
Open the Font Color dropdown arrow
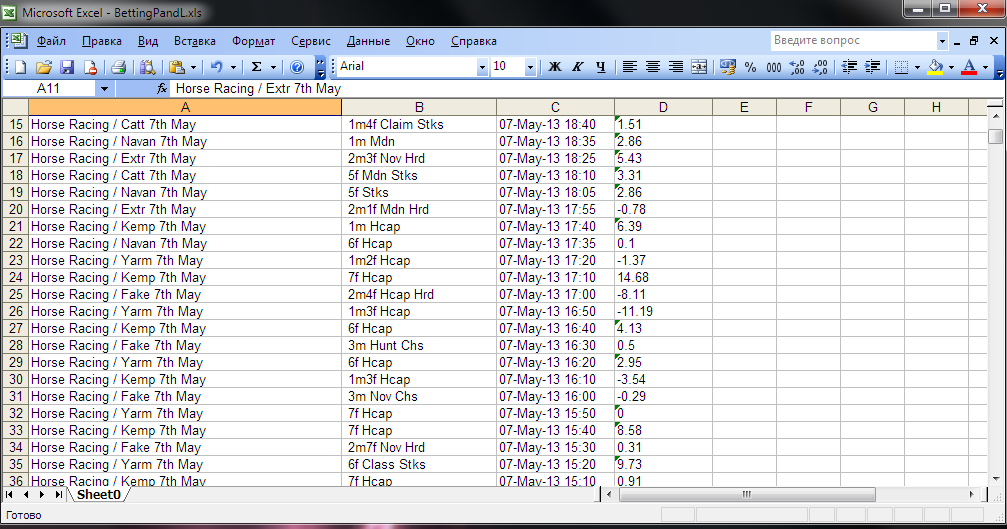coord(985,67)
